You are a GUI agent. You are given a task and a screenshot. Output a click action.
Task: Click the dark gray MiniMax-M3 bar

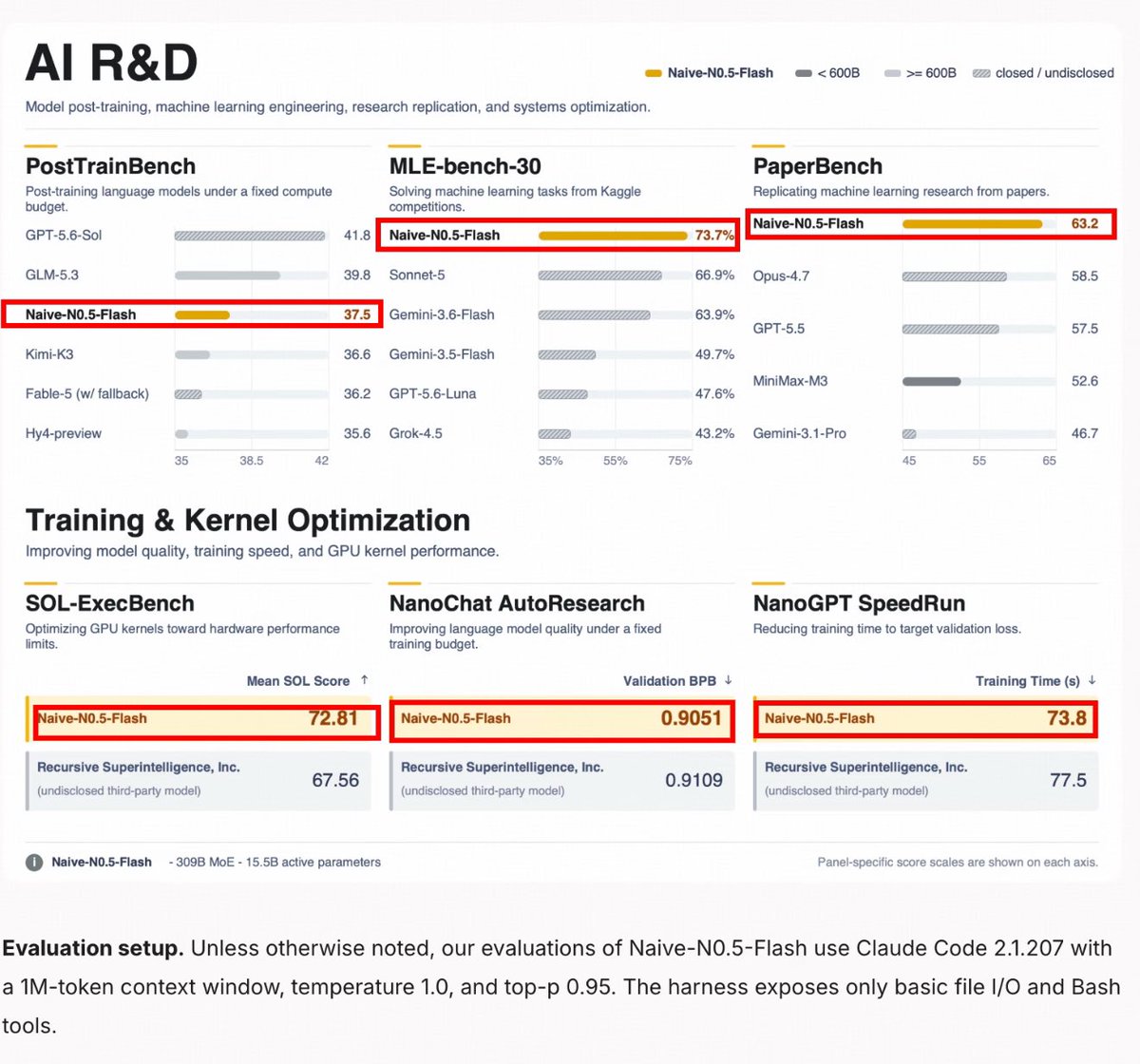pos(932,381)
